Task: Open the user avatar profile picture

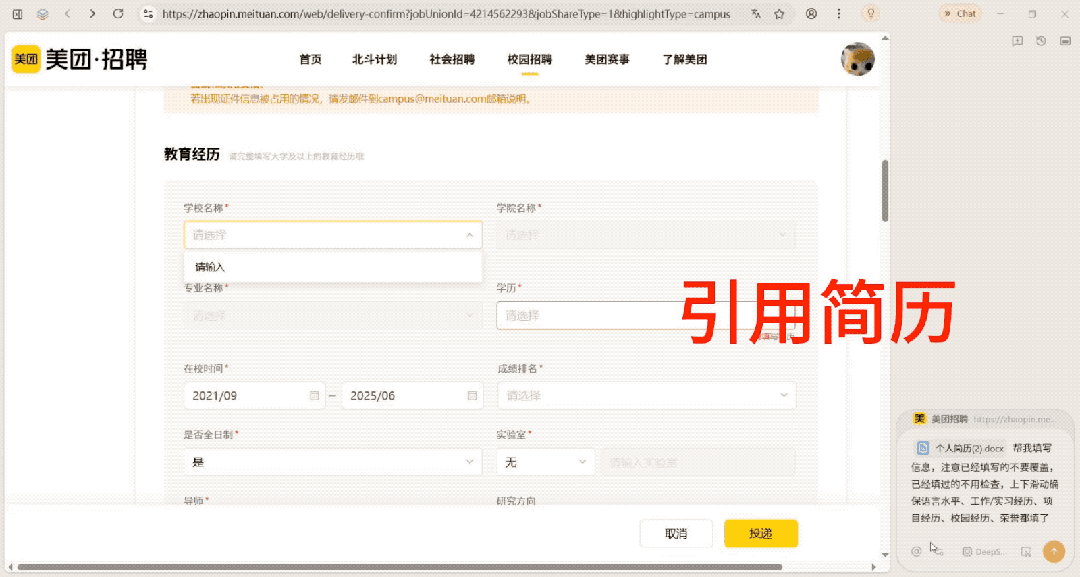Action: [x=858, y=59]
